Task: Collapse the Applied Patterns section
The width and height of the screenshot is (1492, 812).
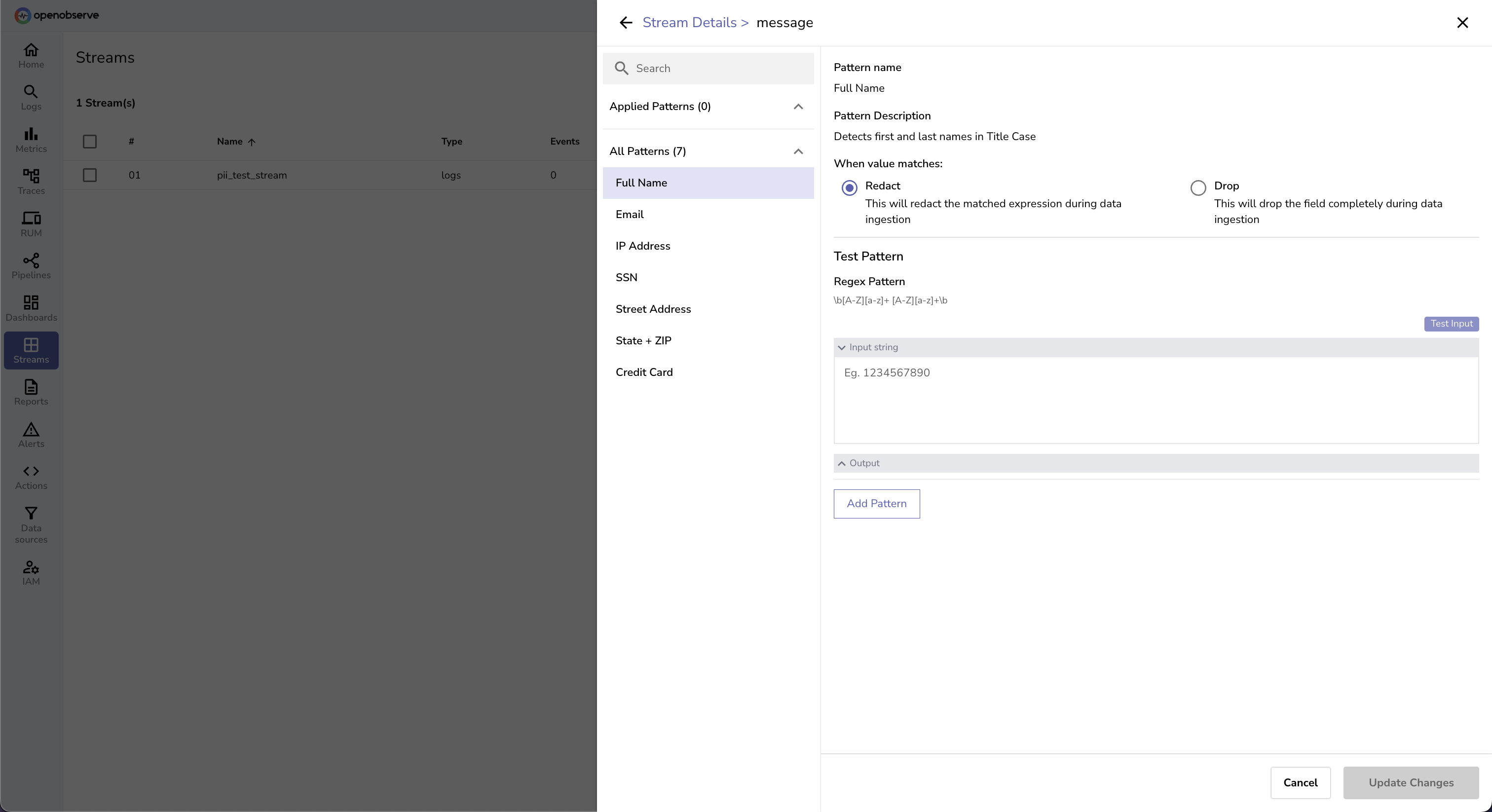Action: point(797,107)
